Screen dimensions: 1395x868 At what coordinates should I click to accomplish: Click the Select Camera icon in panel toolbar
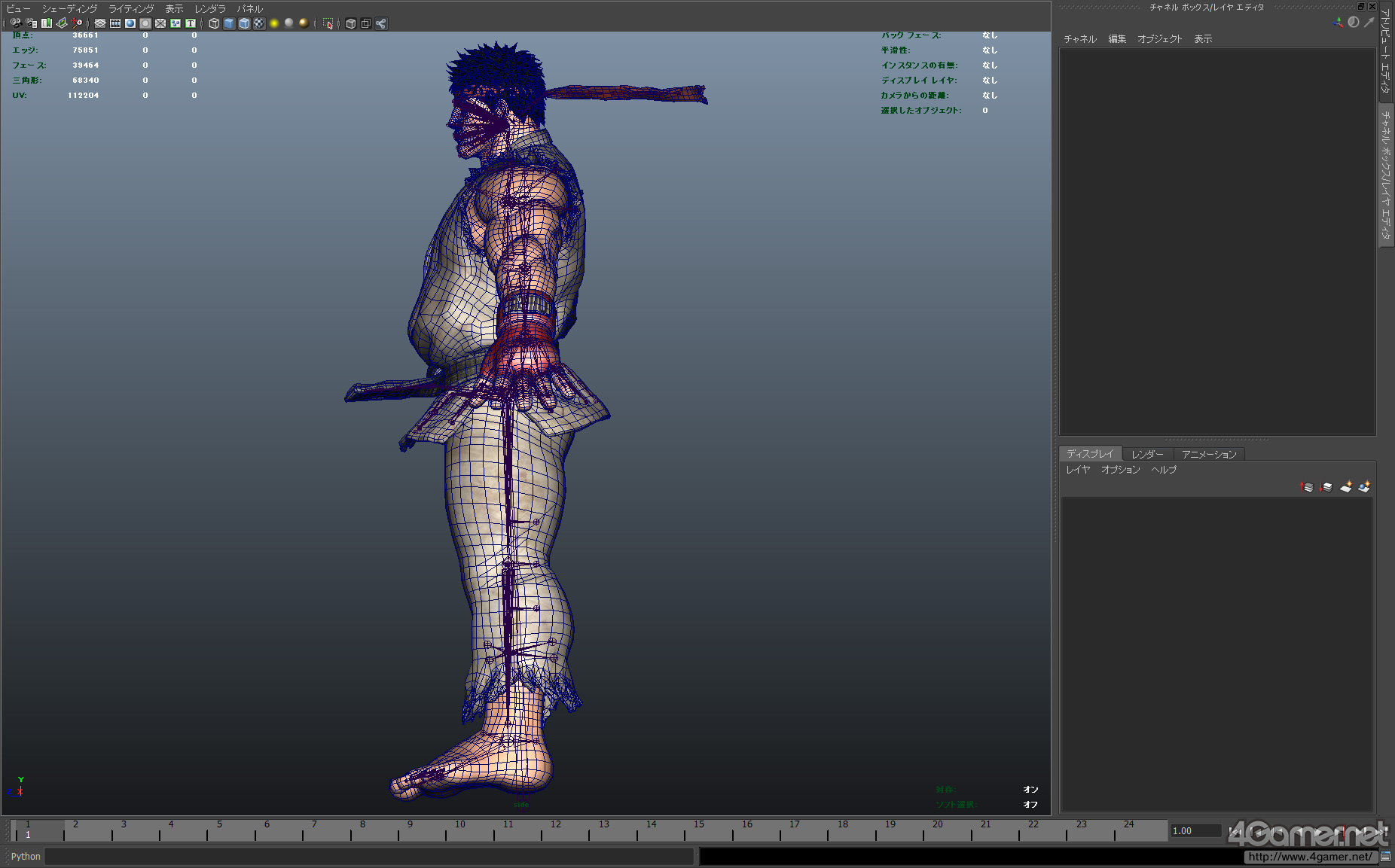(x=16, y=23)
